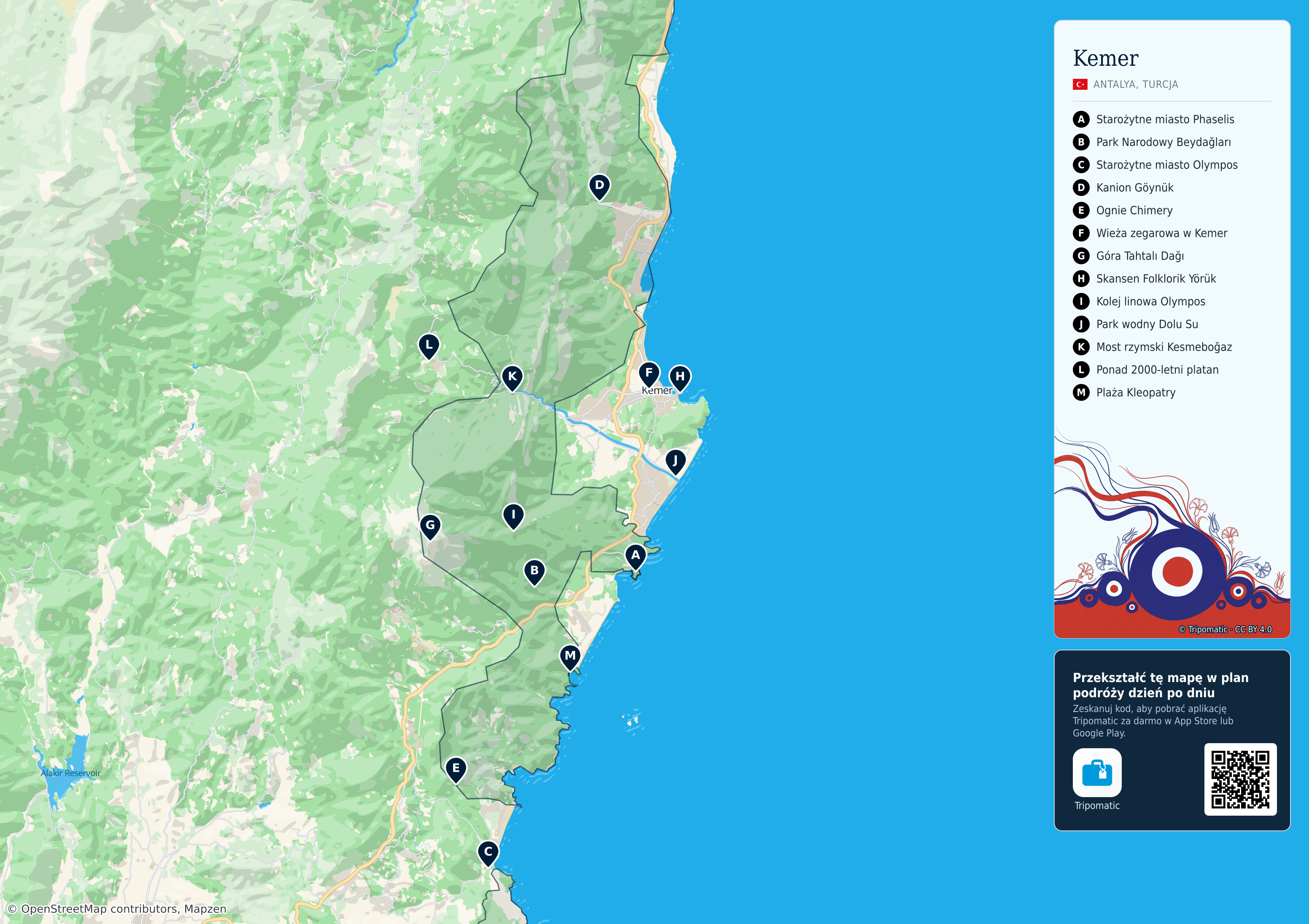Select map pin J at Dolu Su aquapark
1309x924 pixels.
[x=675, y=462]
